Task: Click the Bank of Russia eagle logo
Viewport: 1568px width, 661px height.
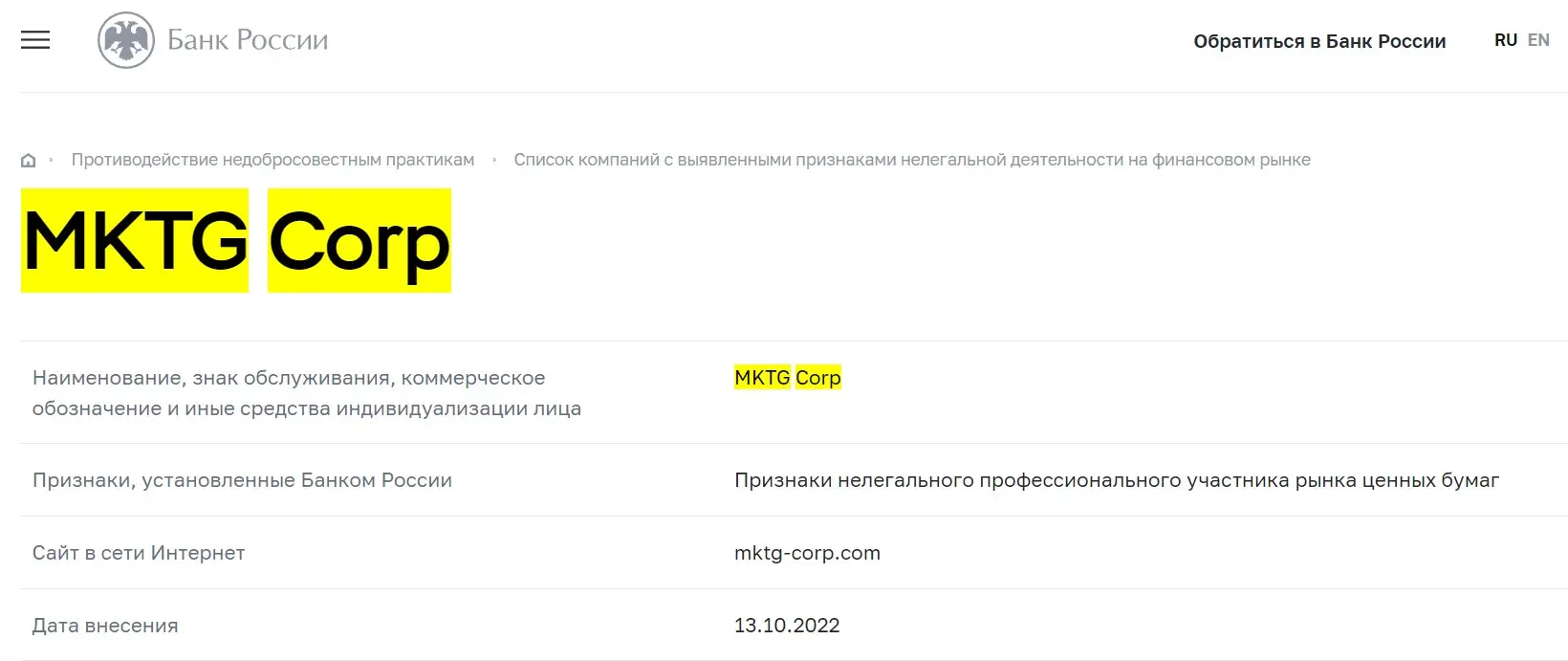Action: pyautogui.click(x=127, y=39)
